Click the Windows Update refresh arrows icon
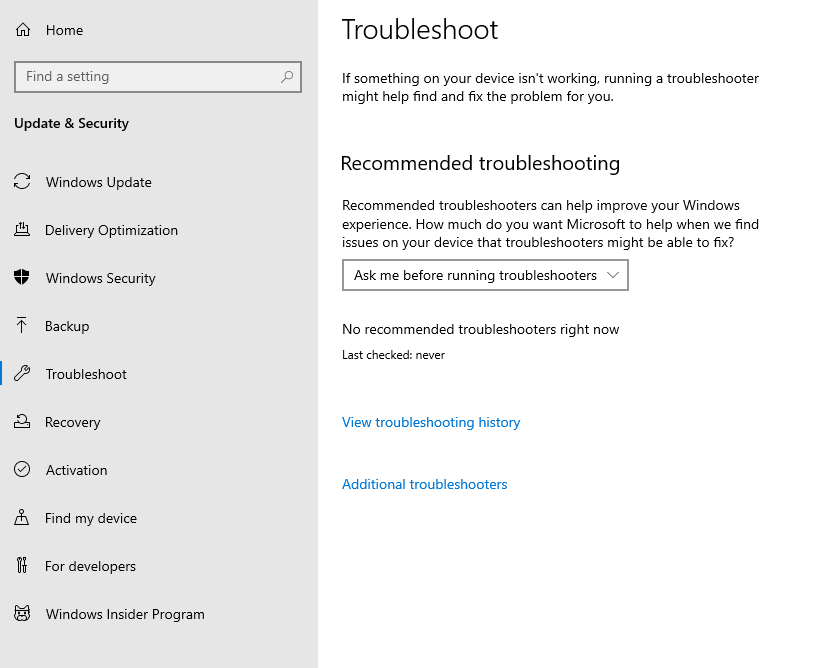Viewport: 818px width, 668px height. pyautogui.click(x=22, y=182)
